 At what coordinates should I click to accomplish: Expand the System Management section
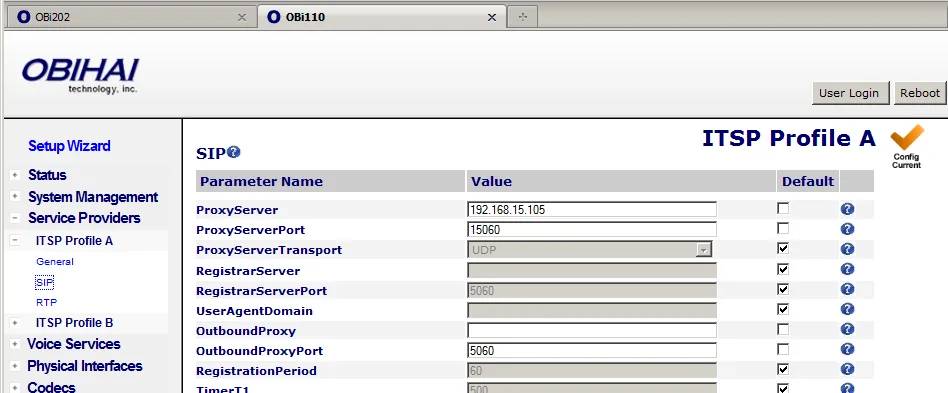click(x=15, y=197)
